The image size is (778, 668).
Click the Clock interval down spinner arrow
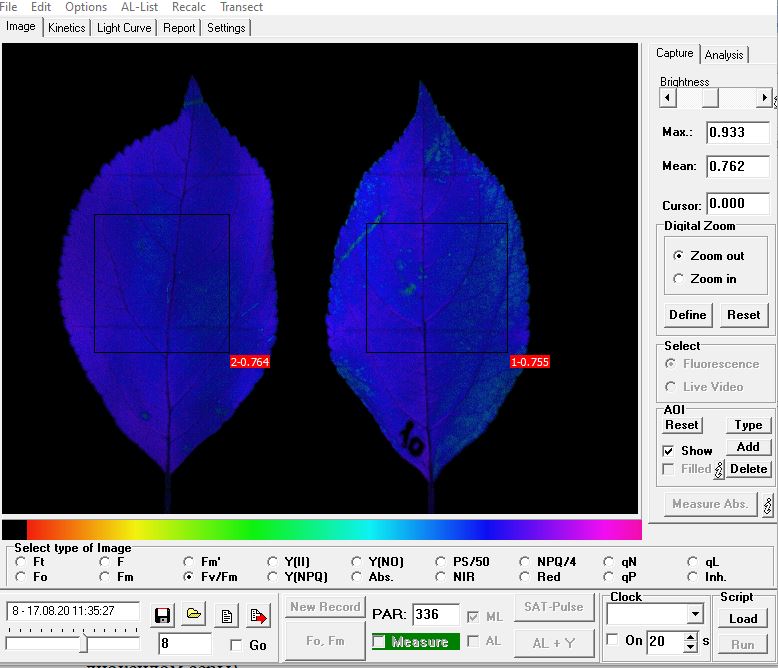click(x=690, y=645)
